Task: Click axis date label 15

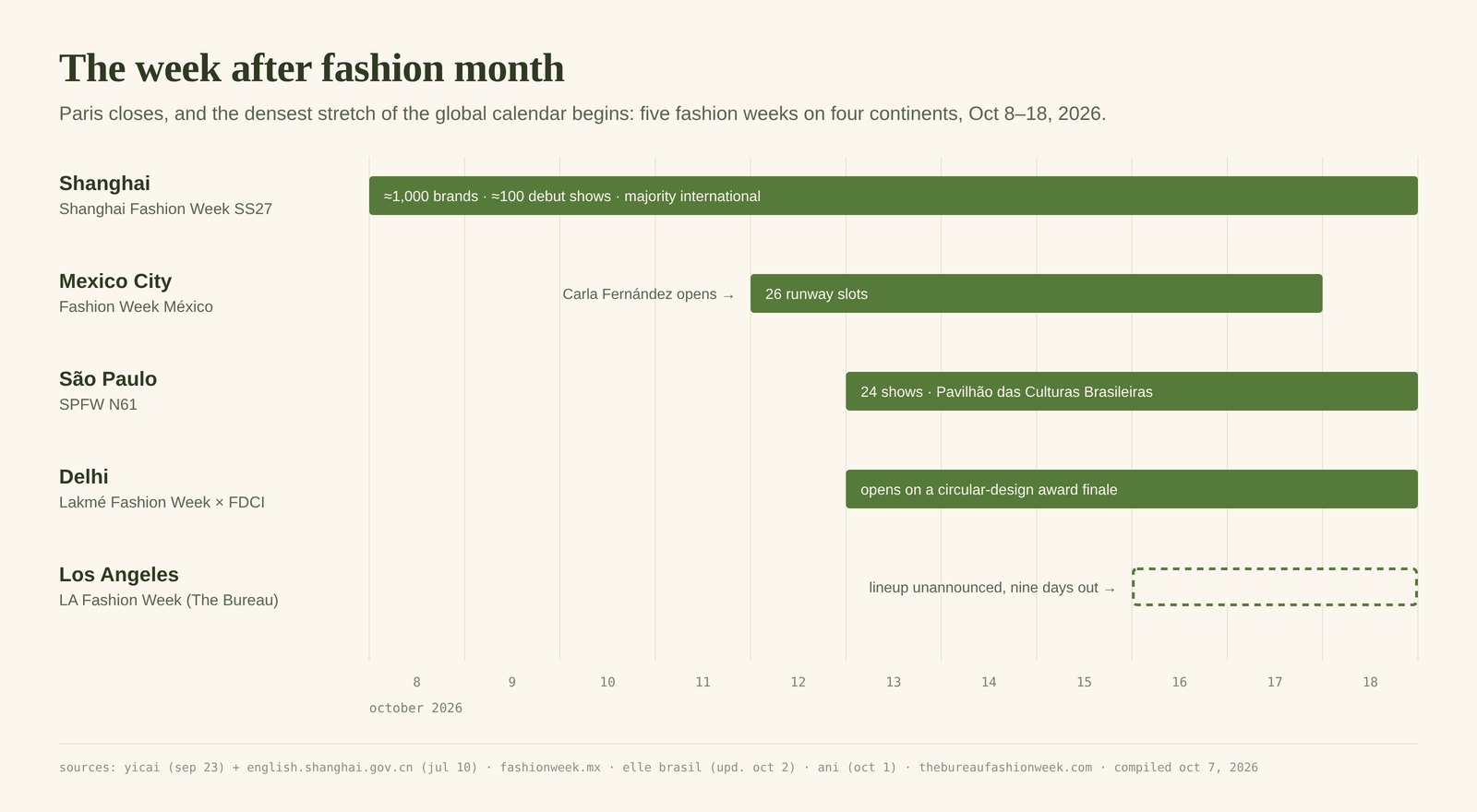Action: tap(1084, 682)
